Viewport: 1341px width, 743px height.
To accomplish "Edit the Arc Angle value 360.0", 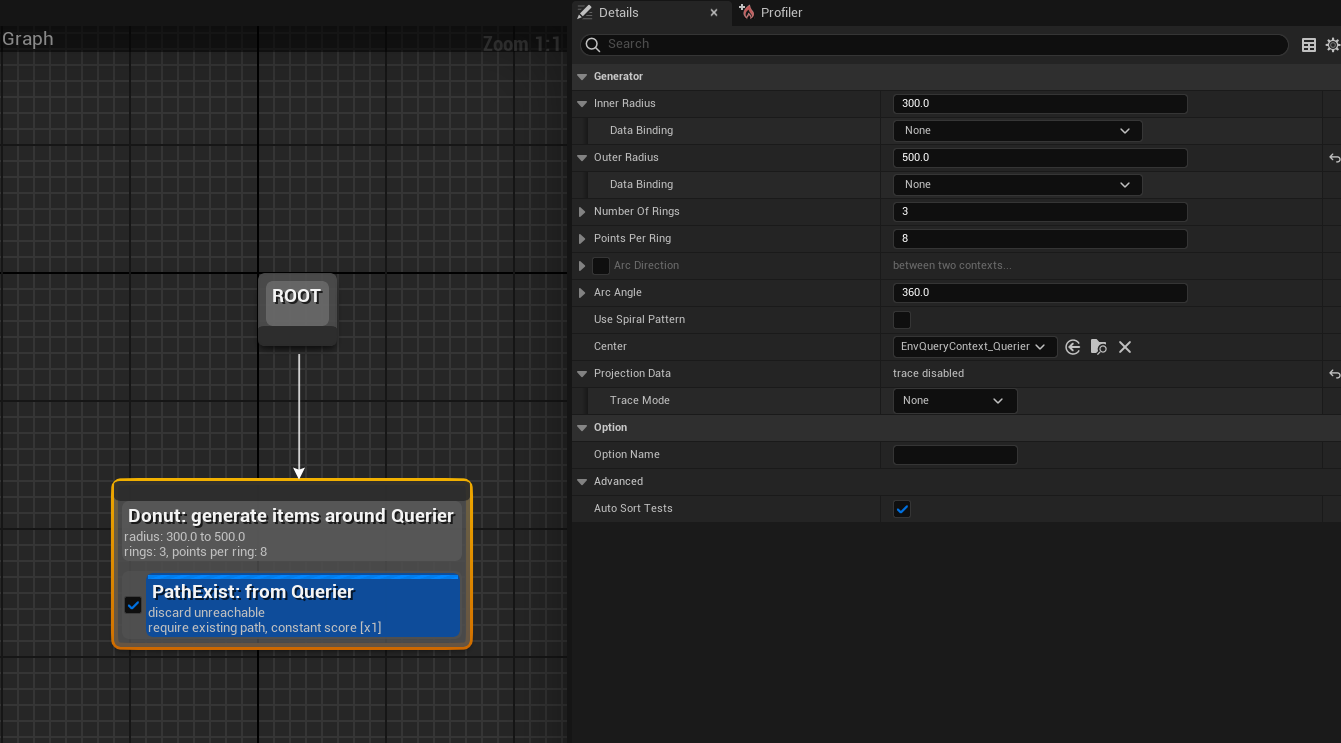I will [x=1040, y=293].
